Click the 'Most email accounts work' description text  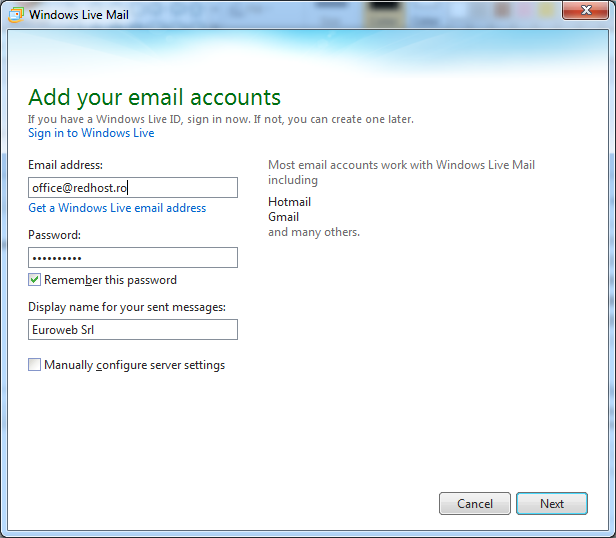[401, 166]
